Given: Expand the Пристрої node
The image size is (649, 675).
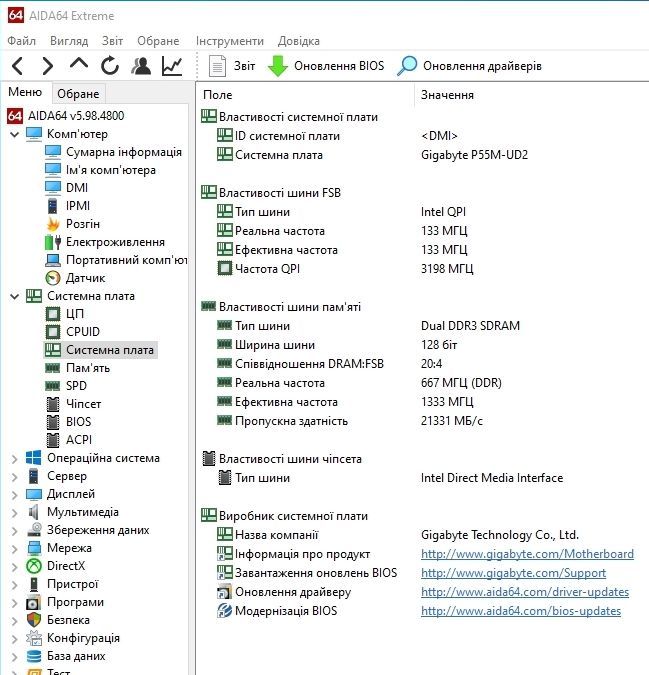Looking at the screenshot, I should [15, 585].
